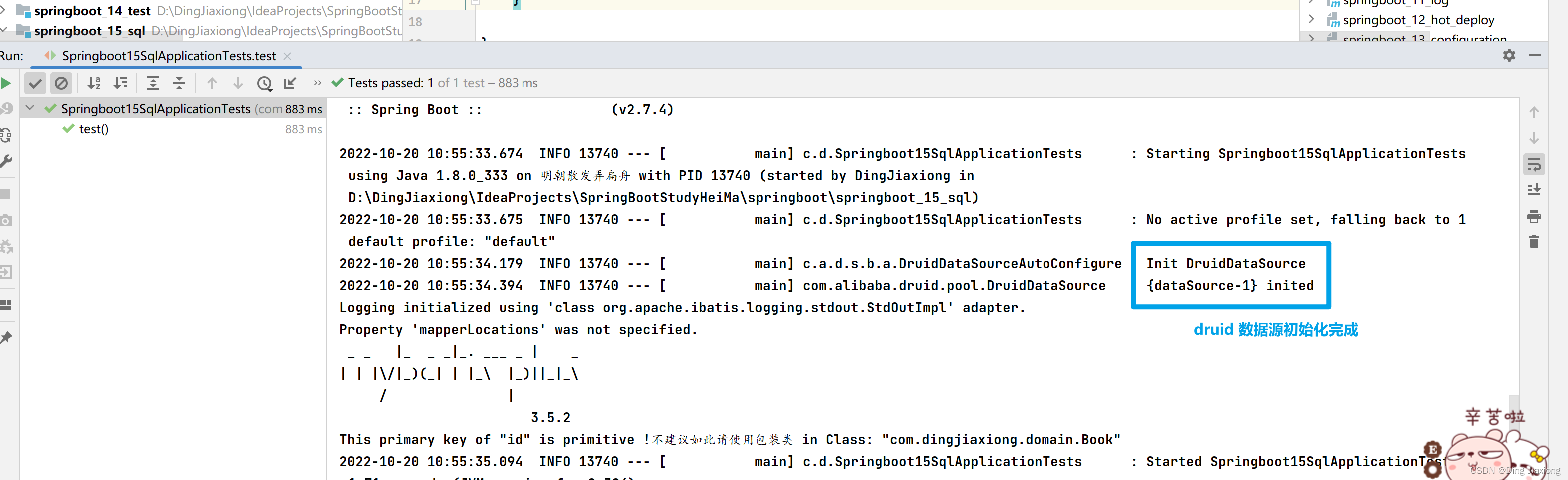The image size is (1568, 480).
Task: Toggle auto-test rerun icon
Action: pyautogui.click(x=6, y=135)
